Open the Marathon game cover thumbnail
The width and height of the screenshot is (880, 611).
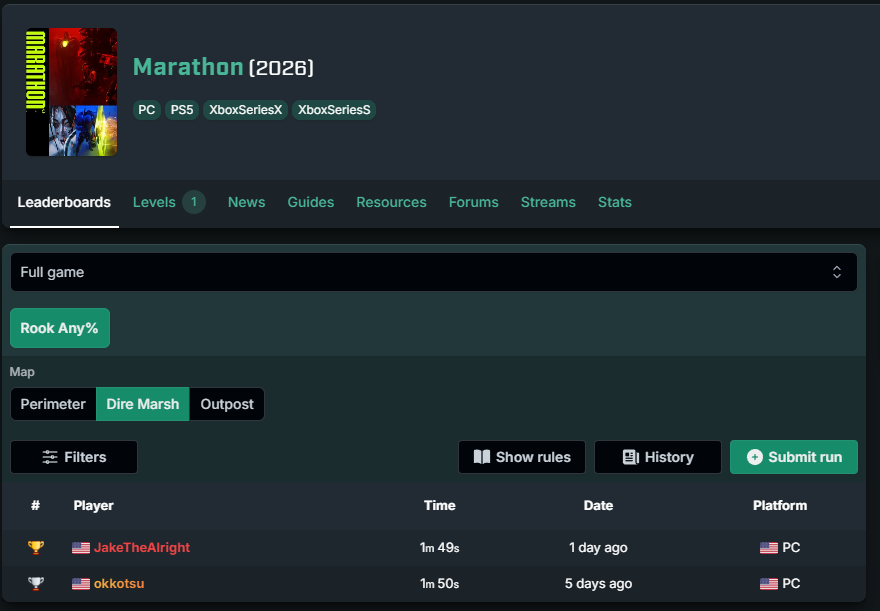(71, 92)
